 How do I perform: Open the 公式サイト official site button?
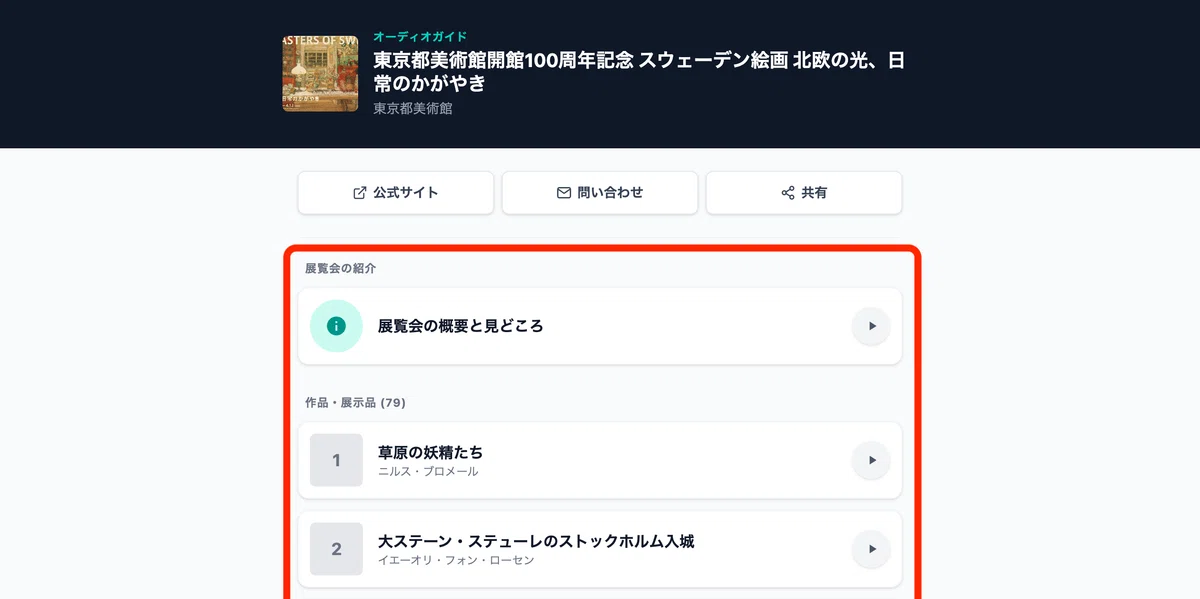coord(396,193)
